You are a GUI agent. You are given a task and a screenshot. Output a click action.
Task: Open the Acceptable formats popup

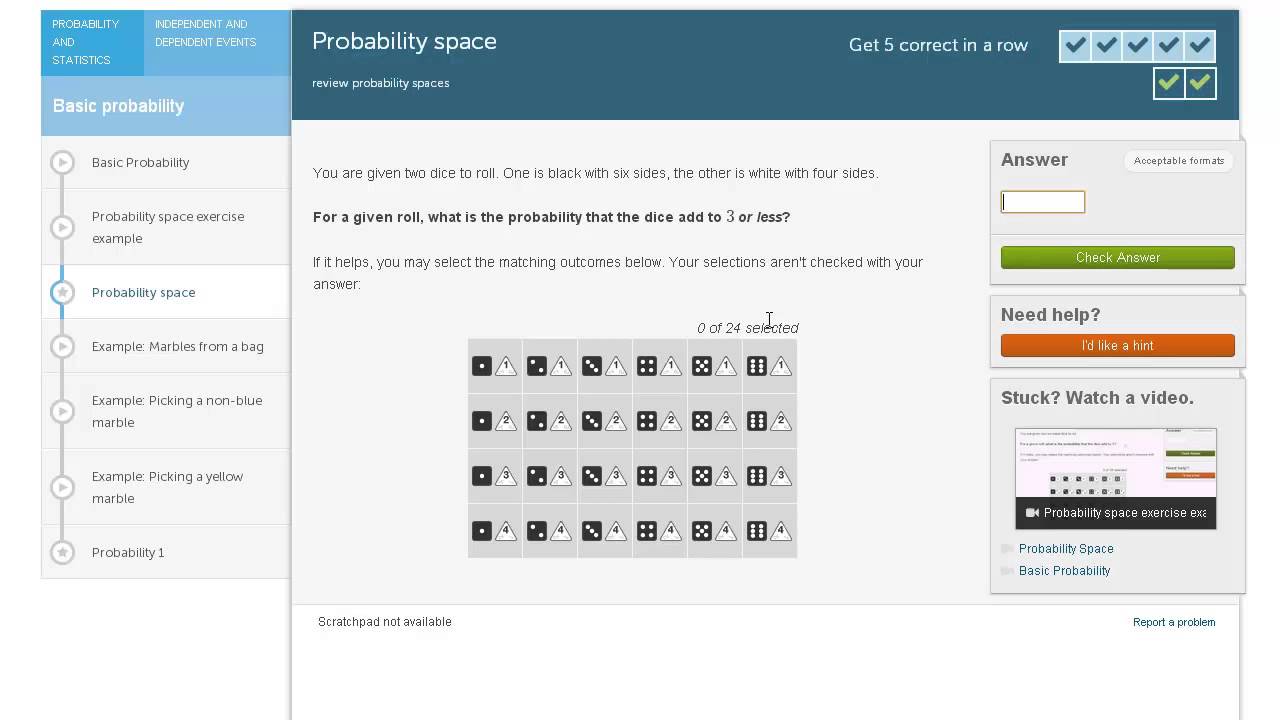pyautogui.click(x=1178, y=161)
